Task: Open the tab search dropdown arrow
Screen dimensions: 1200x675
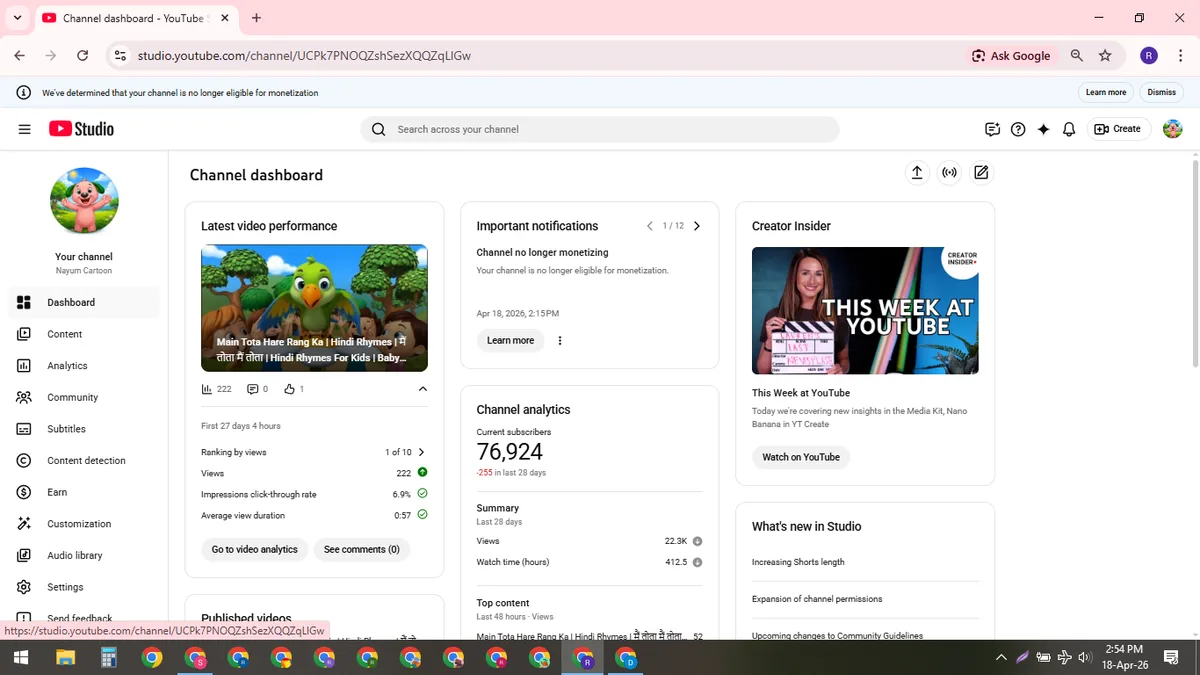Action: point(17,18)
